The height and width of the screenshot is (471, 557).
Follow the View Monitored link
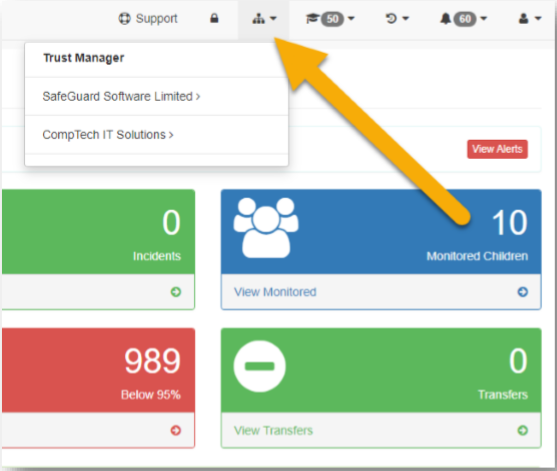click(x=275, y=292)
